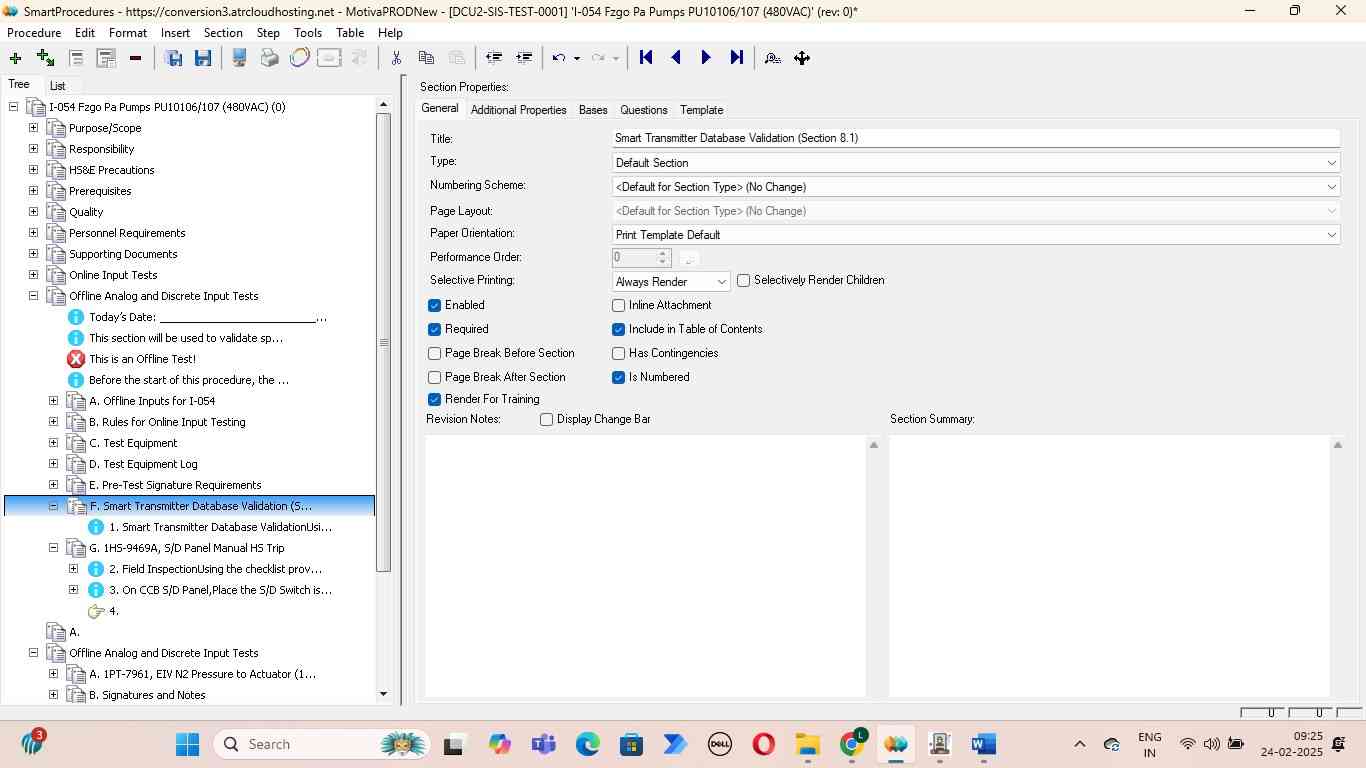Click the Print icon in the toolbar

pyautogui.click(x=269, y=58)
